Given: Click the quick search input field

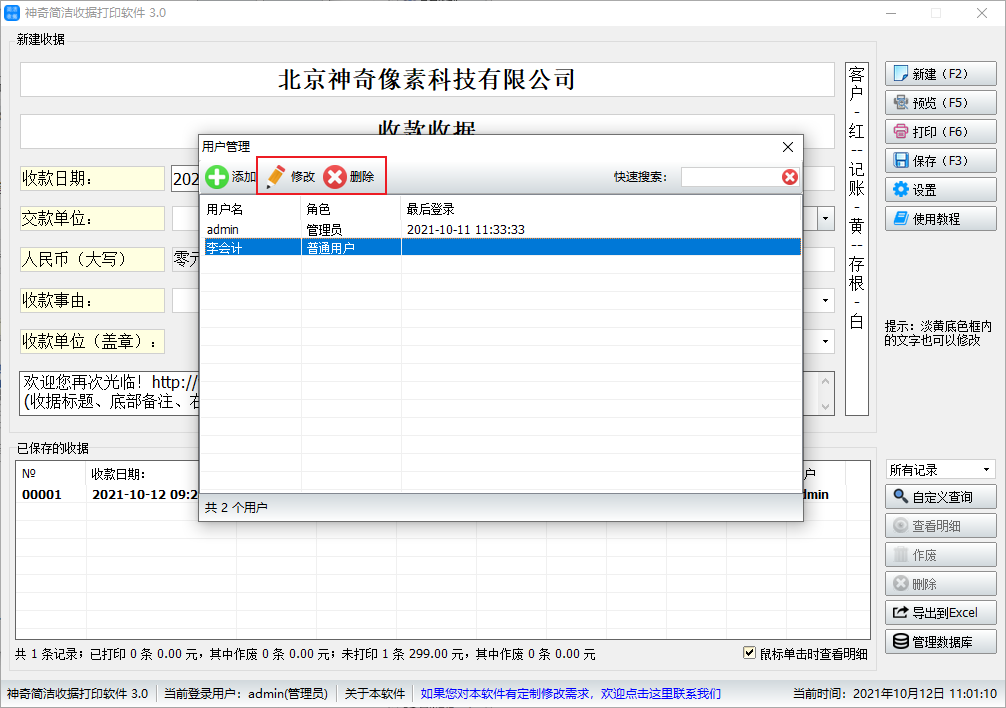Looking at the screenshot, I should pos(730,177).
